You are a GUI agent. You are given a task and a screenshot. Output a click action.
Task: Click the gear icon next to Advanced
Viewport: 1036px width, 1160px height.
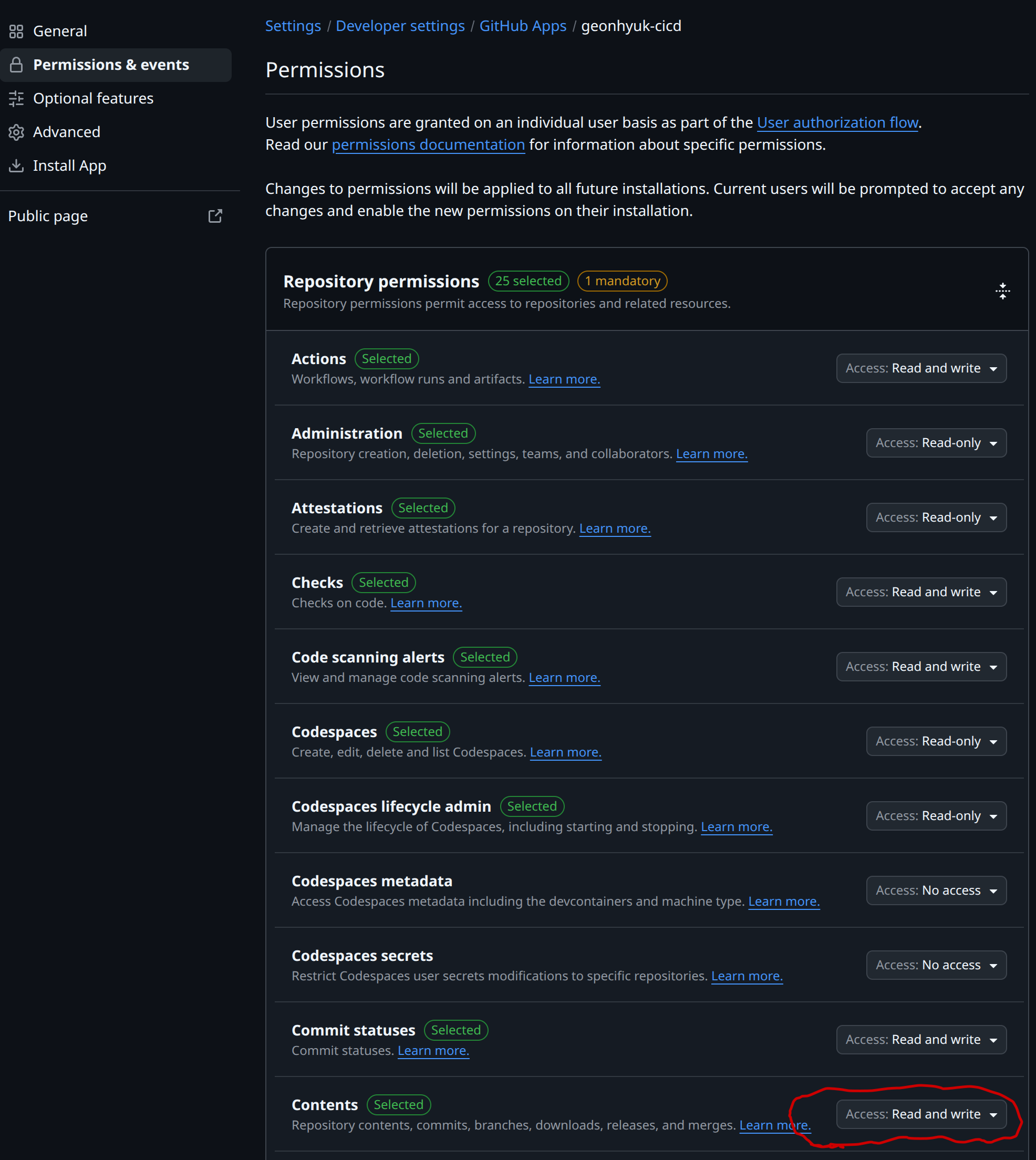pos(16,132)
